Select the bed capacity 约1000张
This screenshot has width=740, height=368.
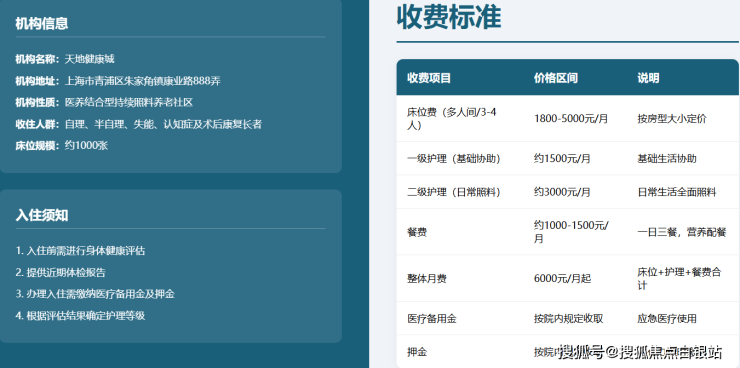coord(86,145)
